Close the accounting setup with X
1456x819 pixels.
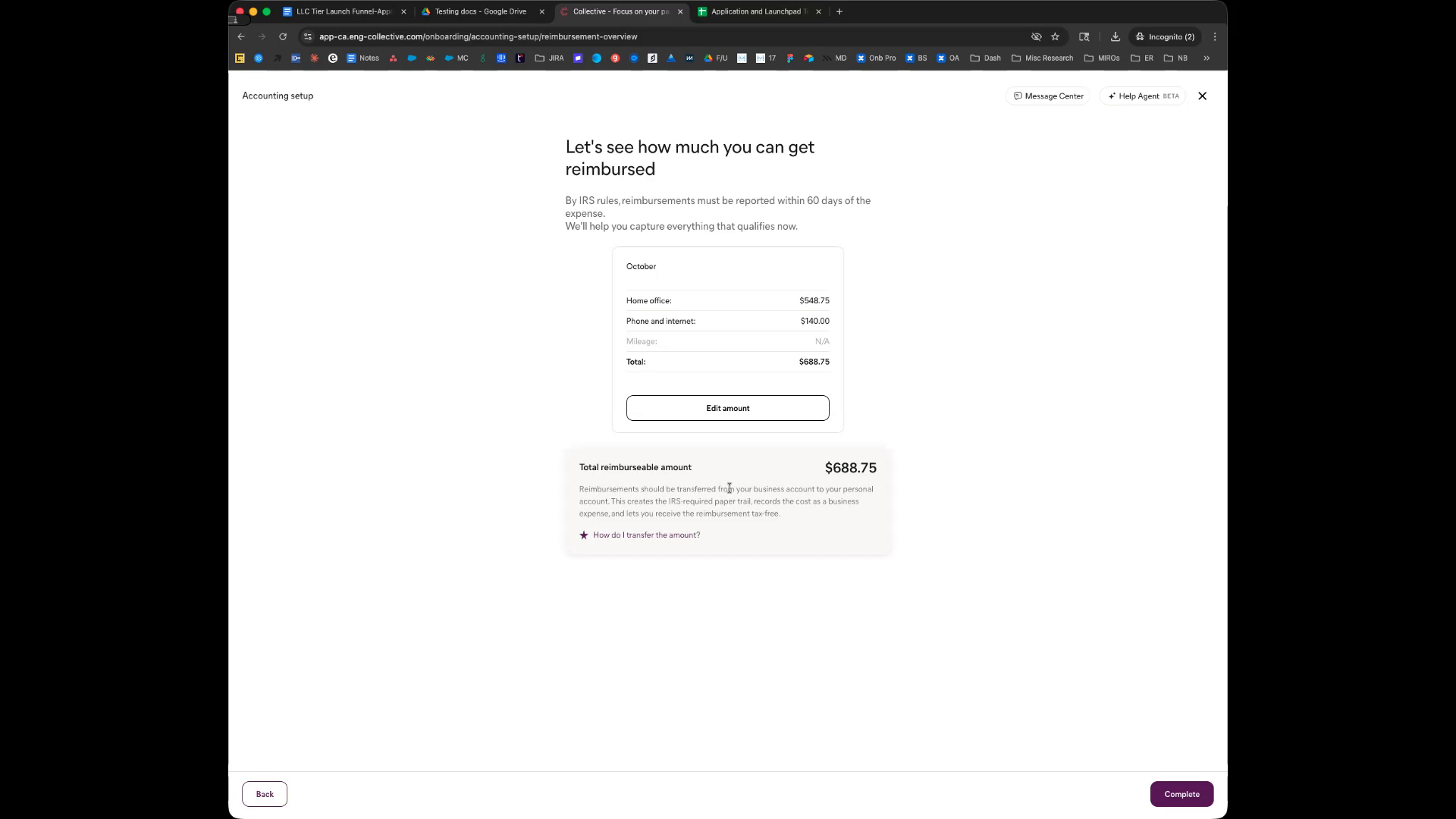pos(1202,96)
